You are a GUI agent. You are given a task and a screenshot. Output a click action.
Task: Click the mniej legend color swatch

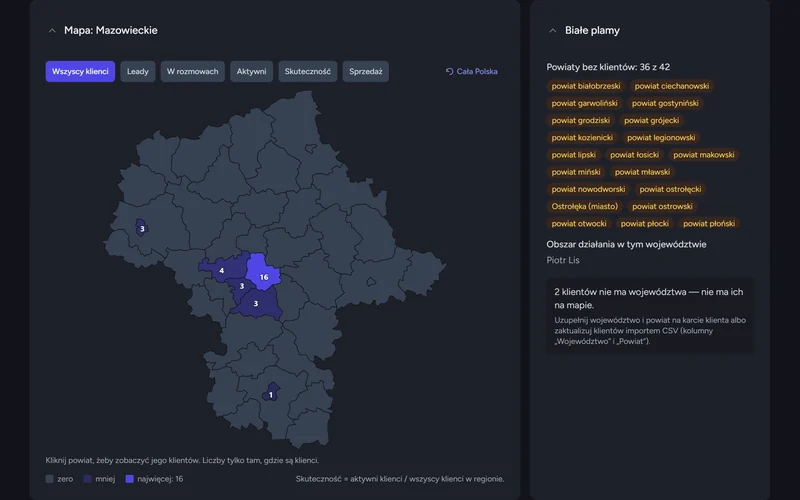pyautogui.click(x=87, y=479)
